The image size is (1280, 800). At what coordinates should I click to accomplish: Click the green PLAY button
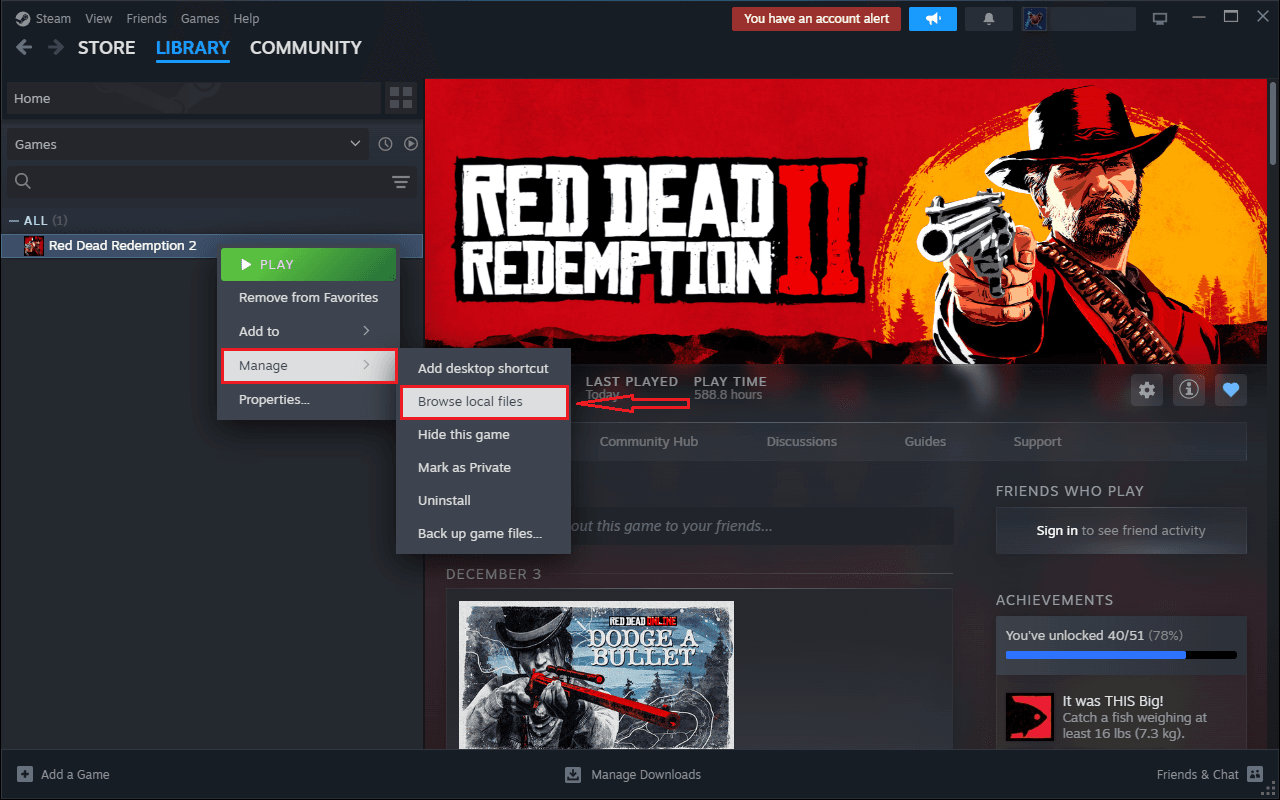coord(308,264)
